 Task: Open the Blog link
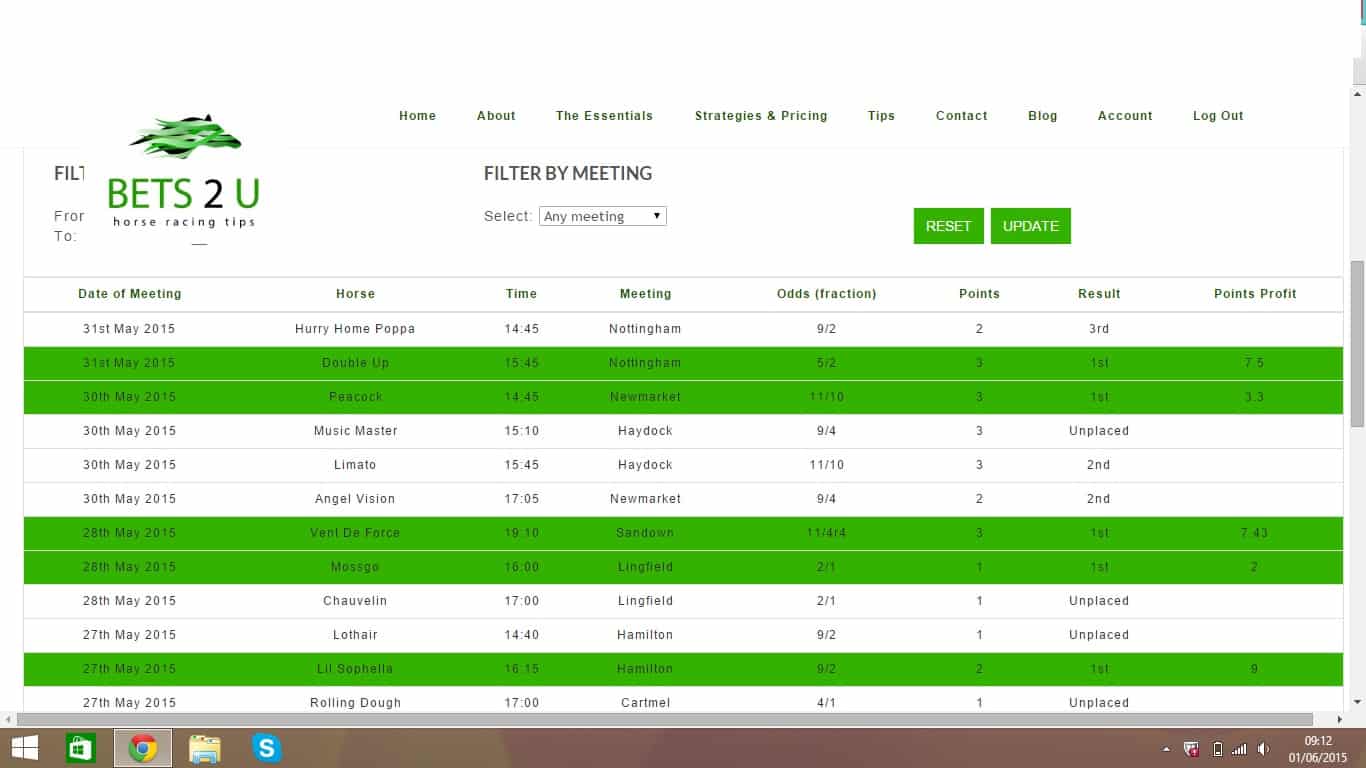1043,116
